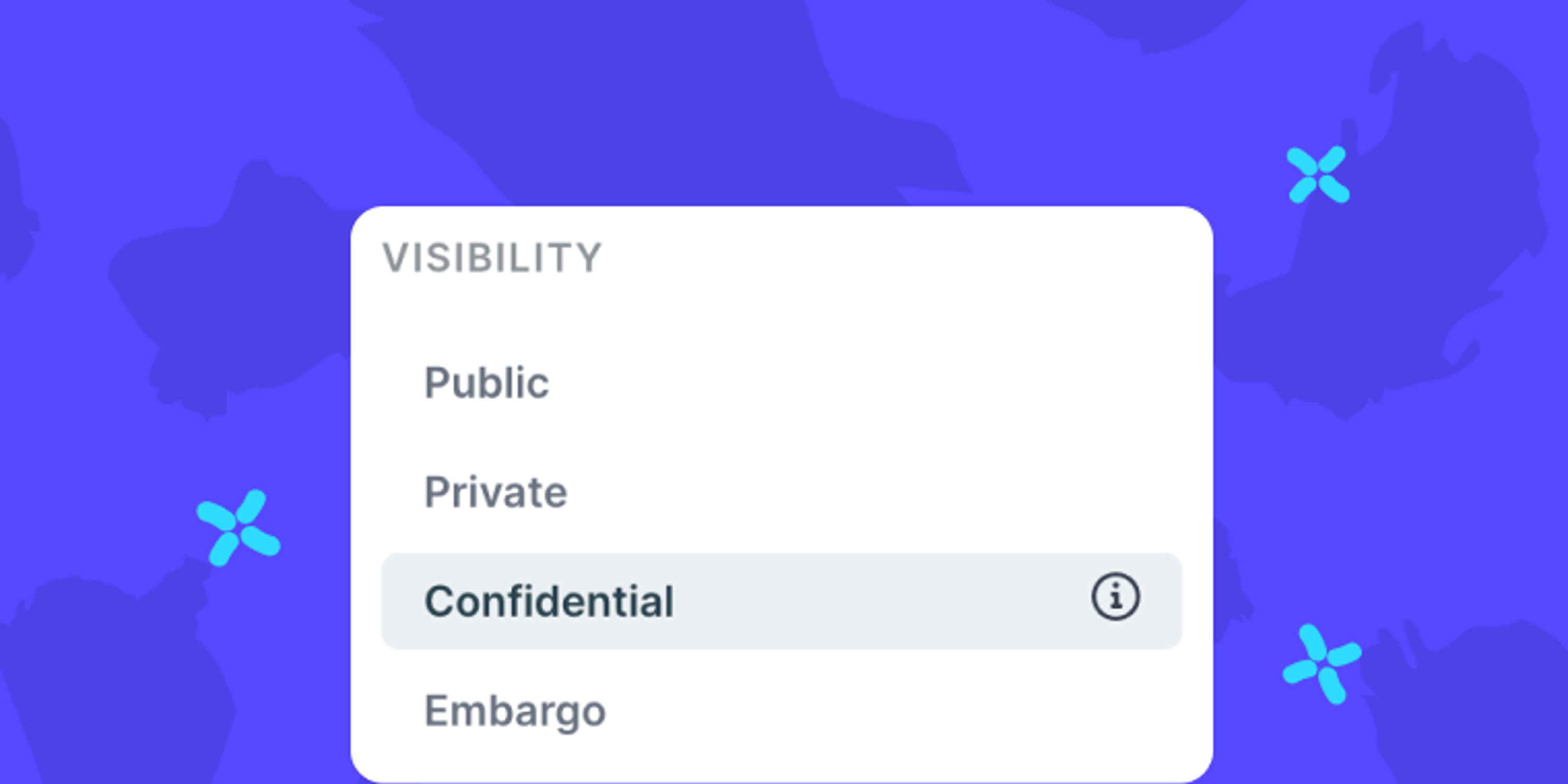Click the word Public in the list
This screenshot has width=1568, height=784.
[487, 384]
